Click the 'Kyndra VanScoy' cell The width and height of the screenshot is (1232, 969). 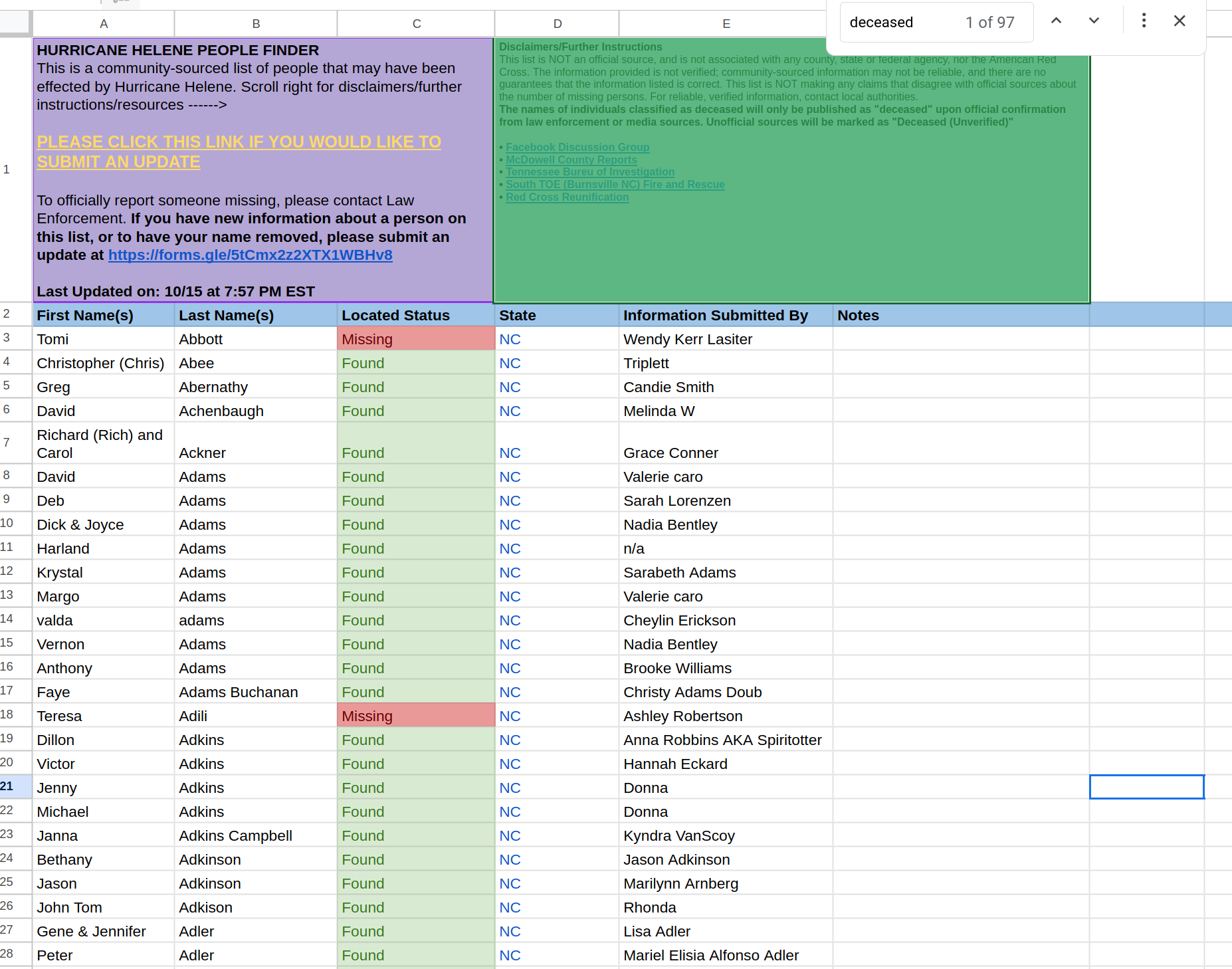point(726,835)
